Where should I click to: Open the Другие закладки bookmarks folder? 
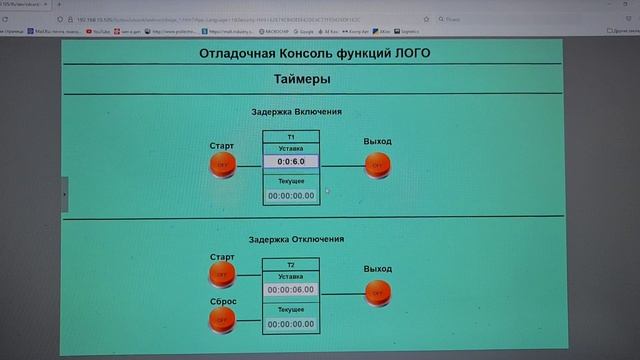pyautogui.click(x=623, y=31)
